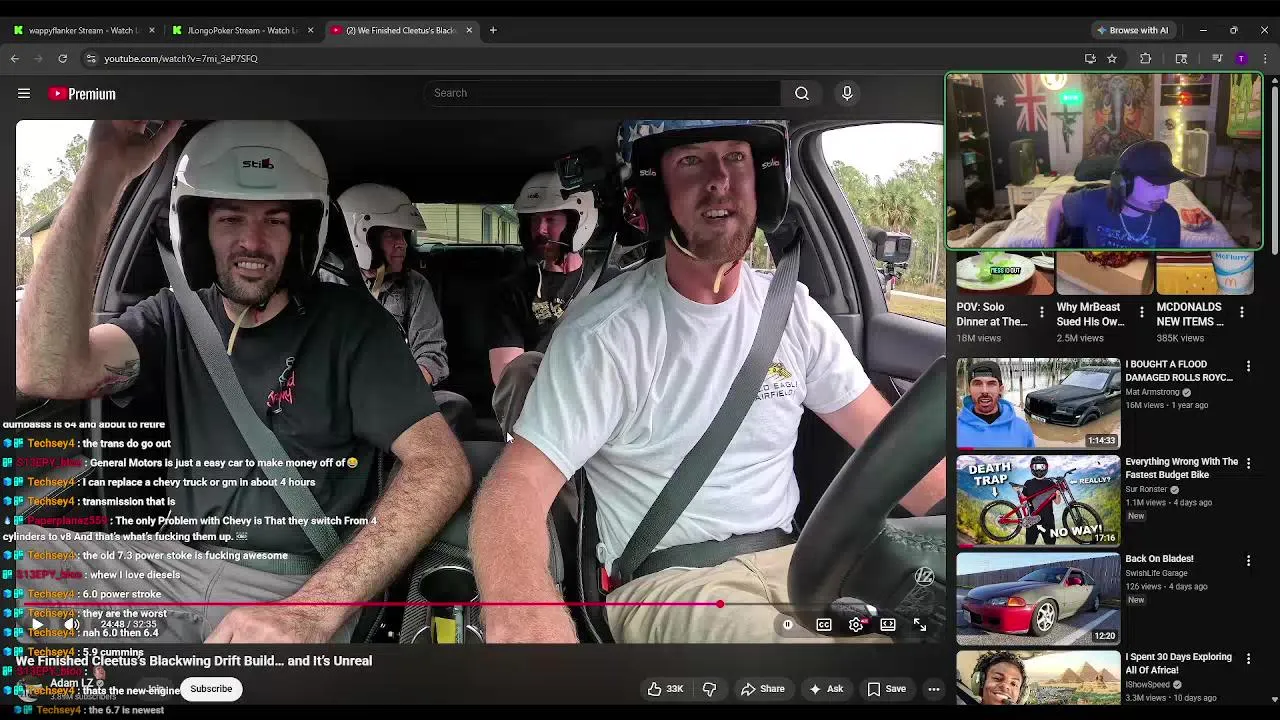Open video player settings gear
This screenshot has height=720, width=1280.
tap(857, 624)
